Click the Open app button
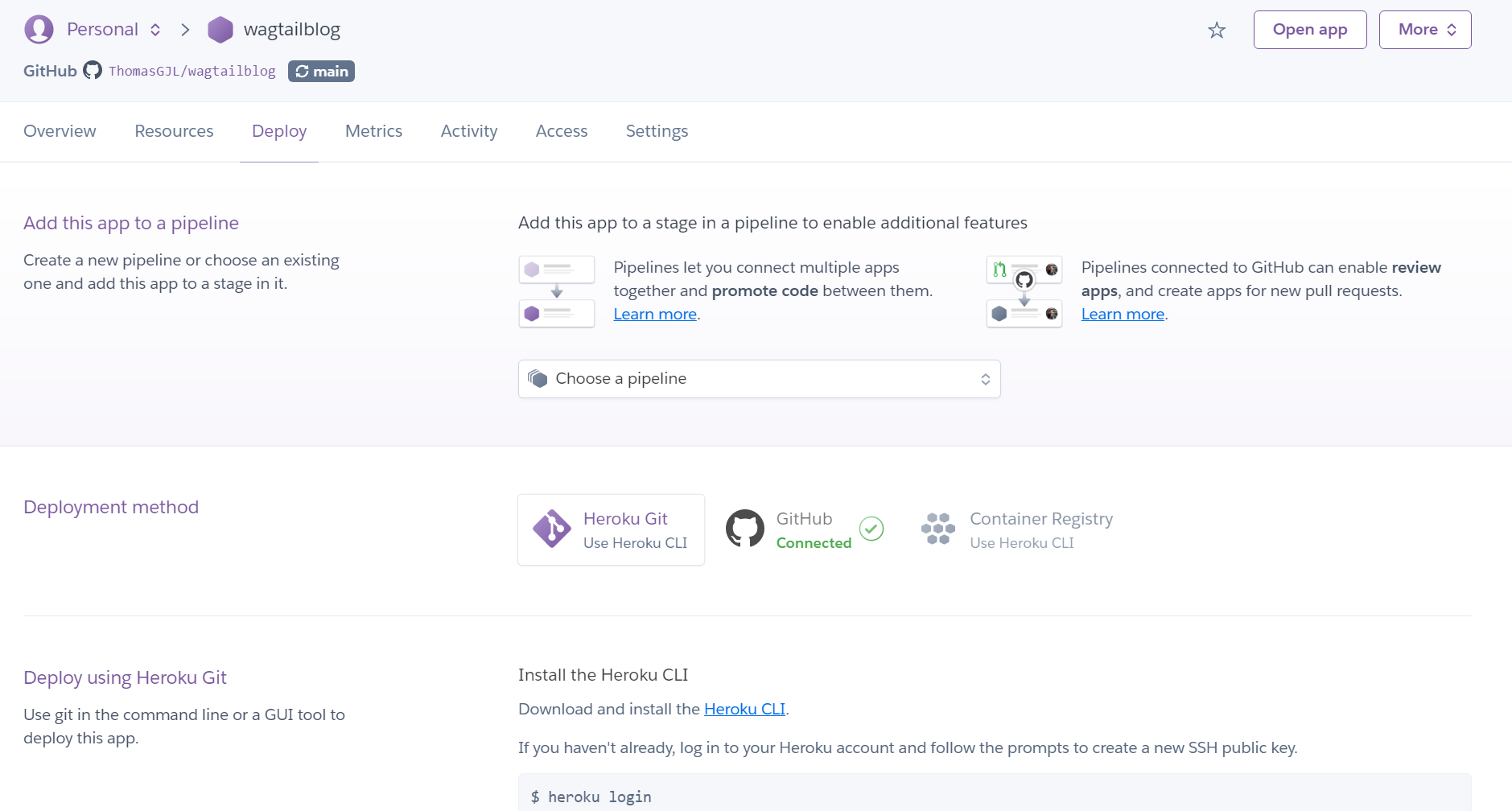 tap(1310, 30)
